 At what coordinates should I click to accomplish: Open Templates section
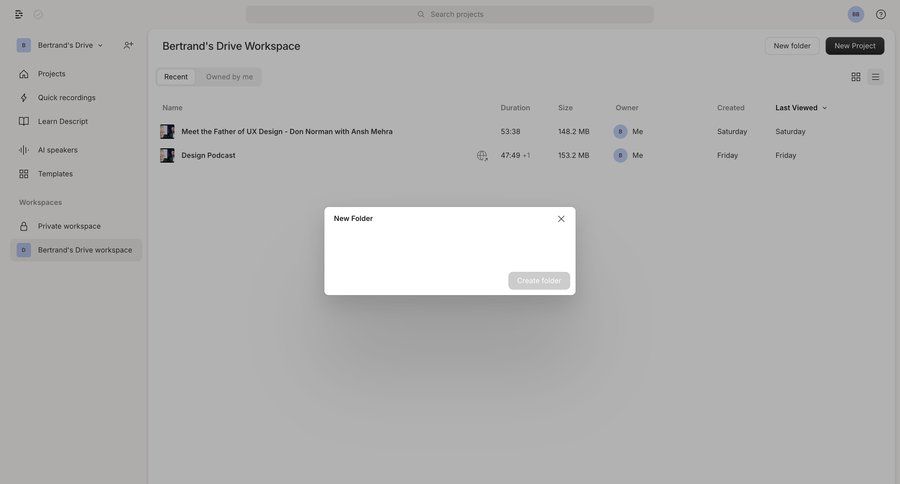pyautogui.click(x=76, y=173)
